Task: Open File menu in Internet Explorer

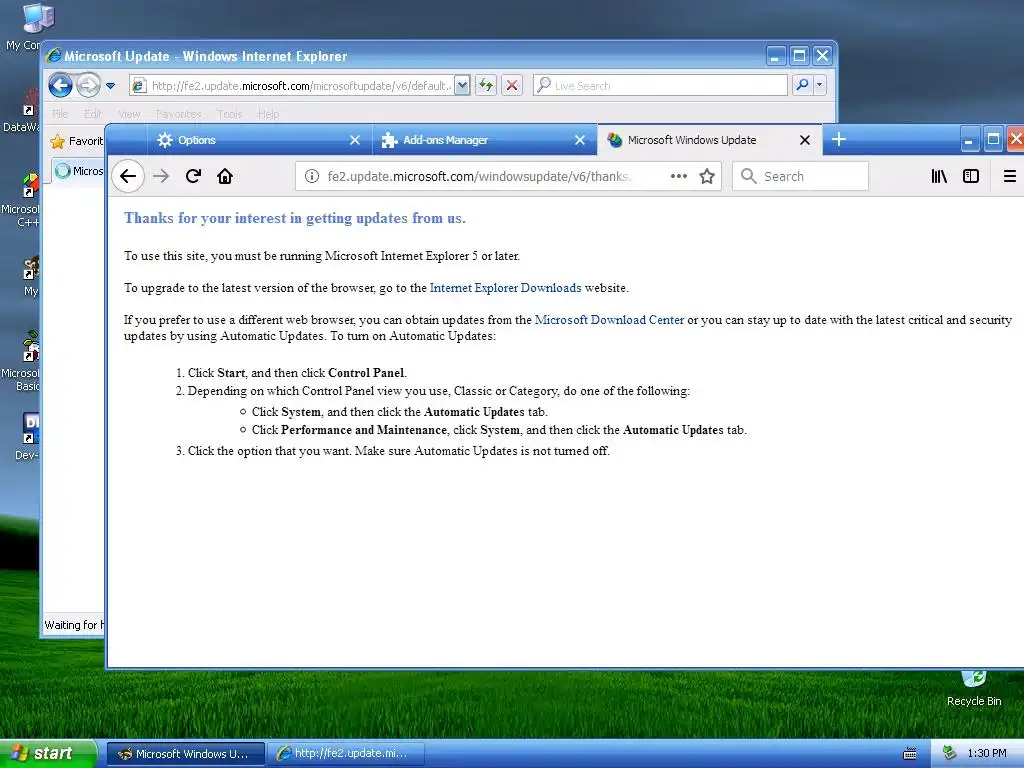Action: coord(60,114)
